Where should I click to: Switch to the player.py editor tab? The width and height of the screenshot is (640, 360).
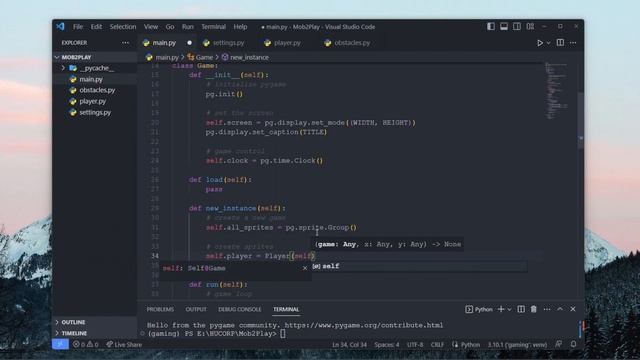[287, 42]
